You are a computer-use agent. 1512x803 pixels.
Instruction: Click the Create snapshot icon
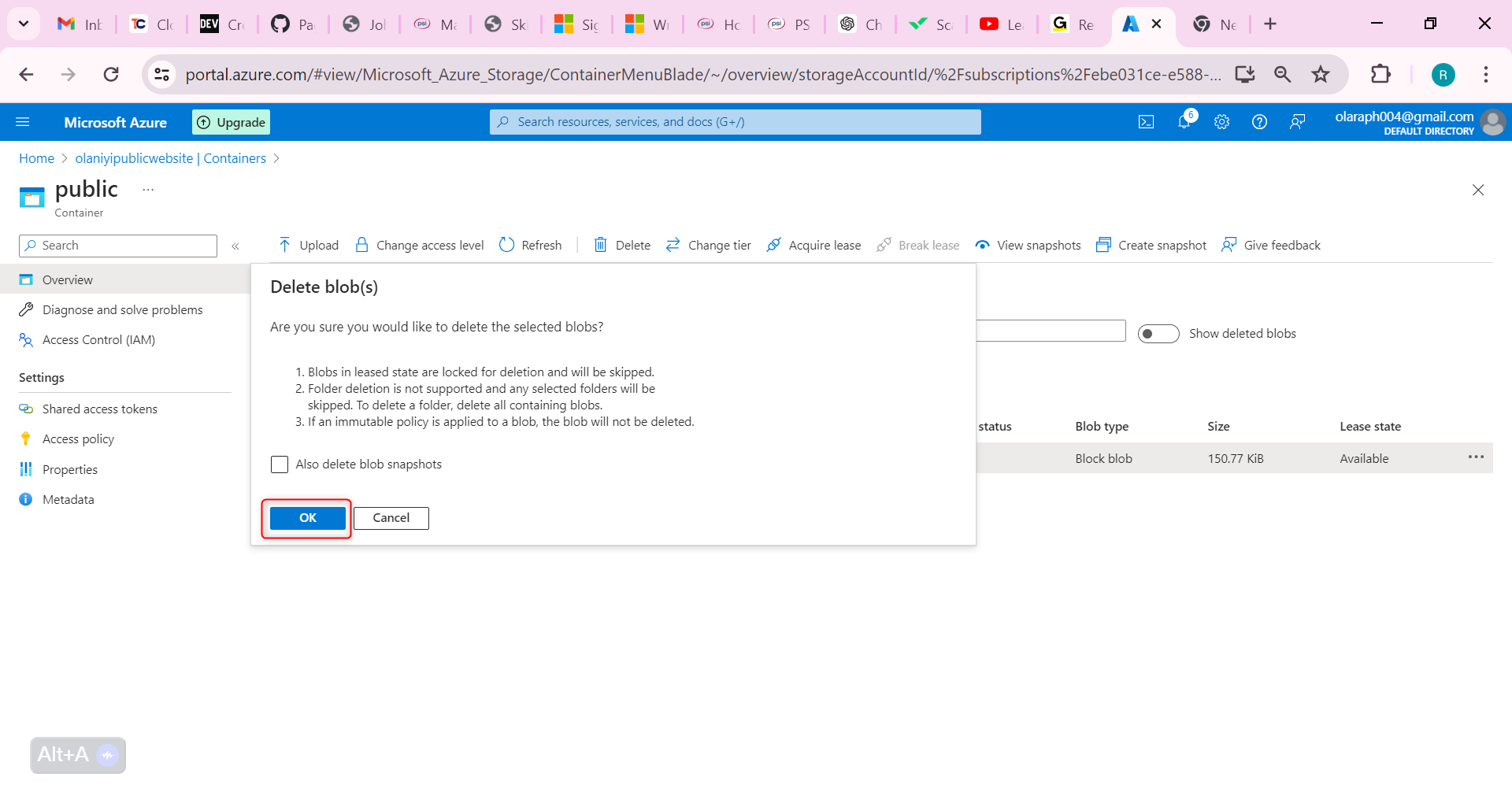coord(1103,245)
